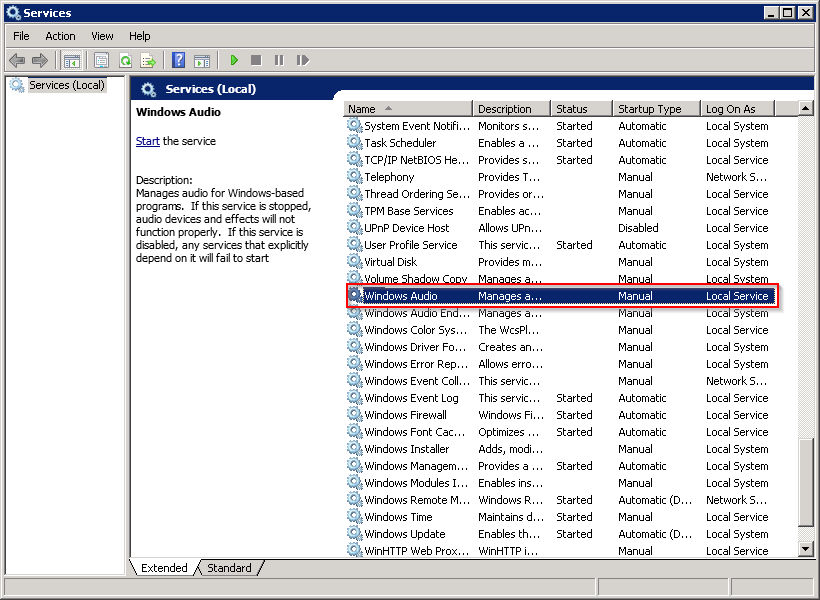Switch to the Extended tab

(x=164, y=568)
